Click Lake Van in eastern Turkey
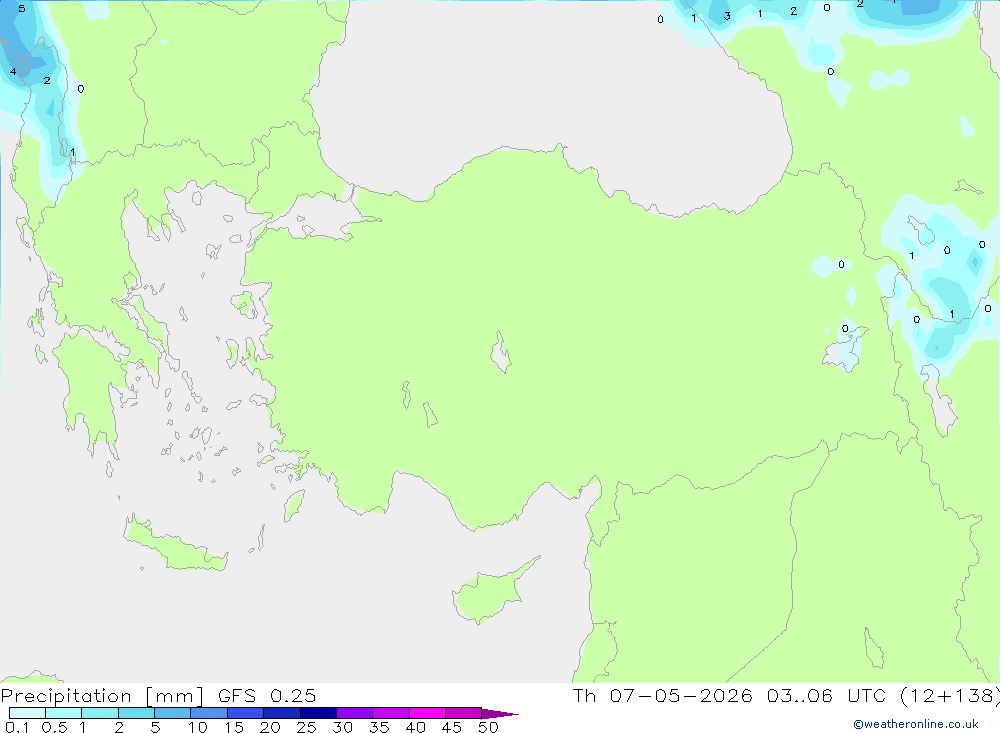This screenshot has width=1000, height=733. tap(844, 349)
